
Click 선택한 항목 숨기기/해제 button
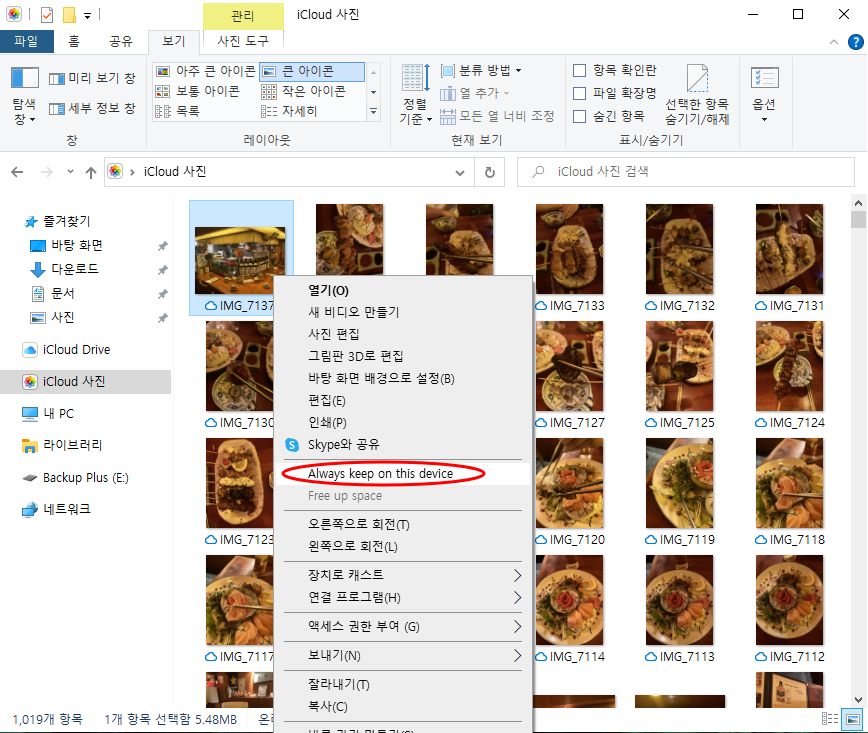pos(697,95)
